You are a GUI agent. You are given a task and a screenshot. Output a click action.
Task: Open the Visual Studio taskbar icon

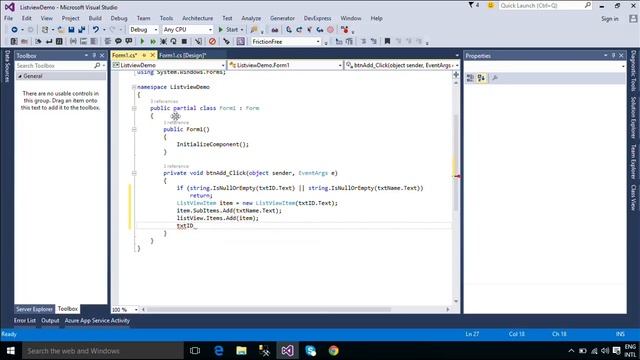(287, 351)
